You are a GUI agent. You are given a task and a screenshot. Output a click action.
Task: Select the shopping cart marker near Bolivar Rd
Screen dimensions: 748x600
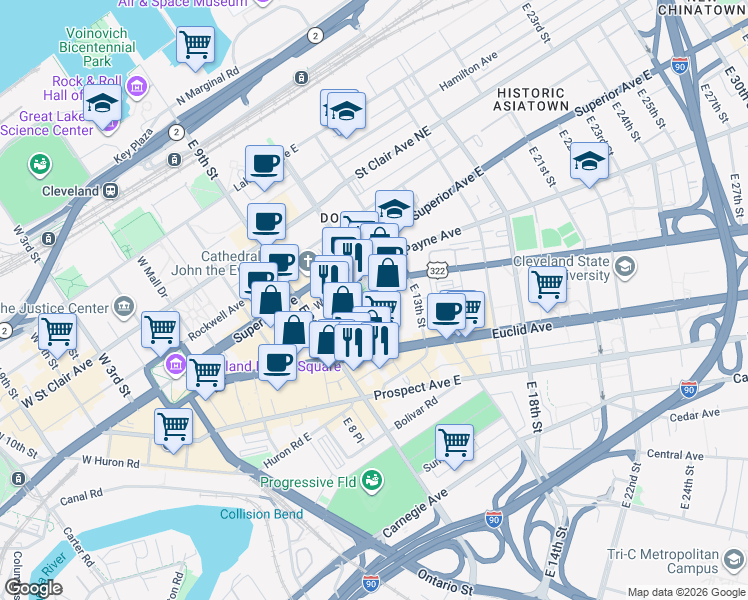coord(455,444)
